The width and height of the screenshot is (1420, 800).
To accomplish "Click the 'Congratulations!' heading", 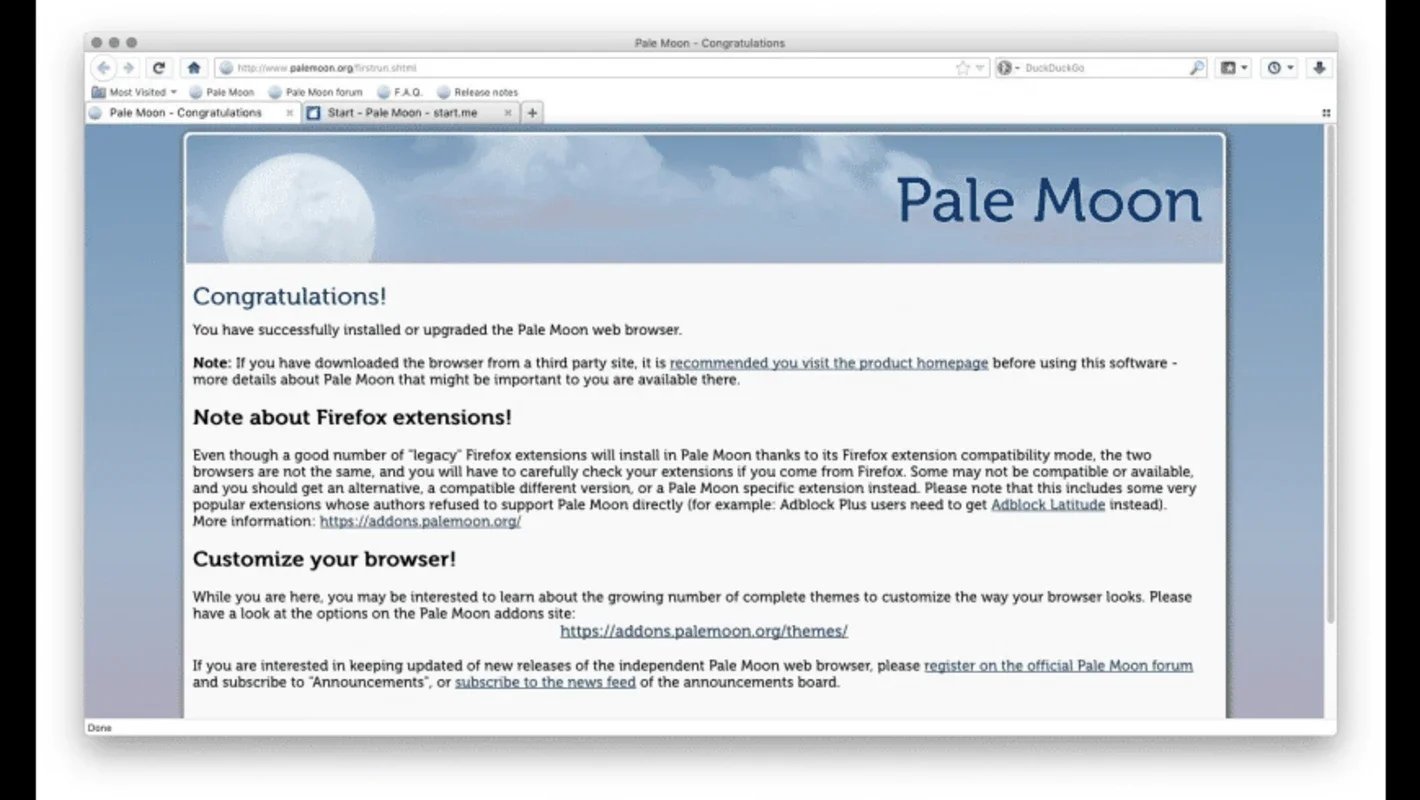I will point(289,297).
